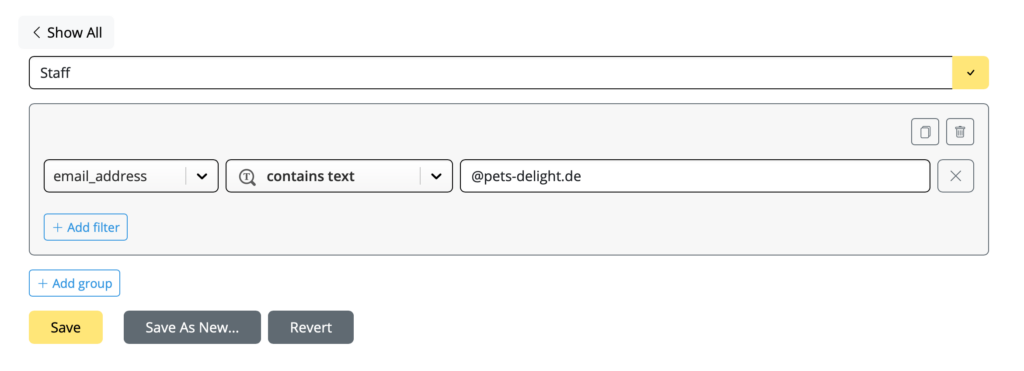Click the Staff segment name field
1024x371 pixels.
491,73
